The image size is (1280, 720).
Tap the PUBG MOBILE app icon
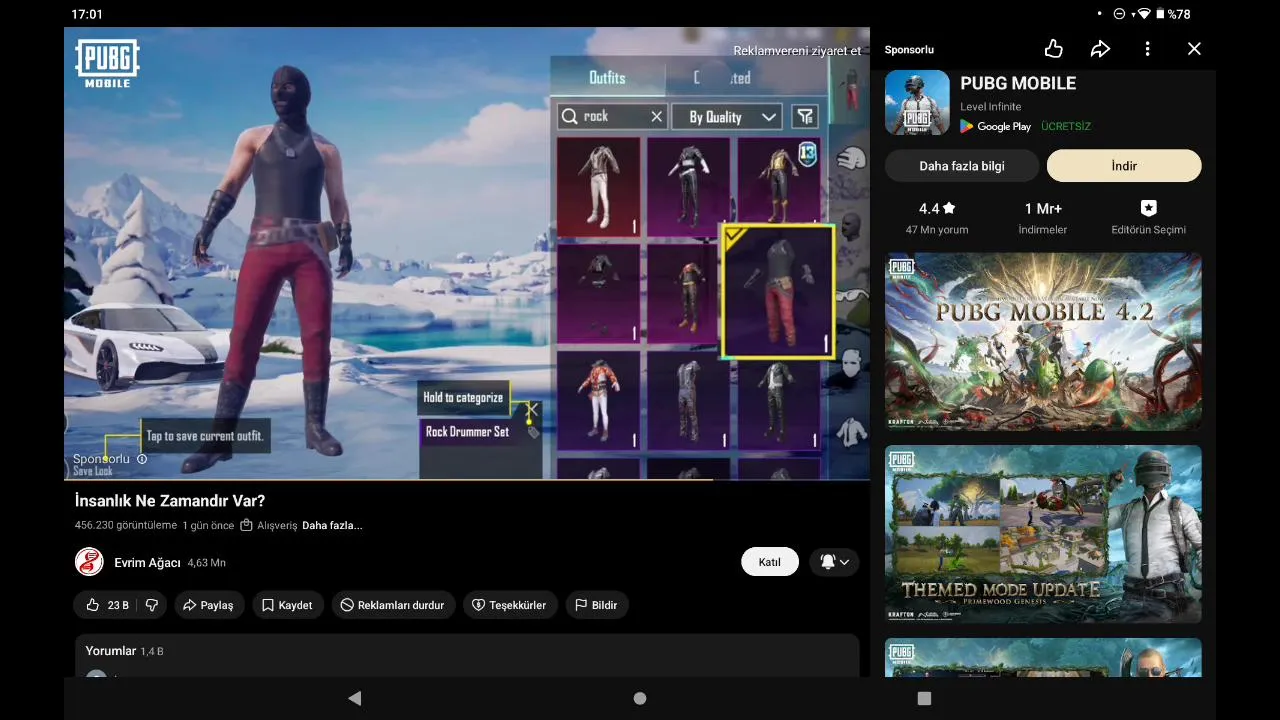pyautogui.click(x=917, y=103)
